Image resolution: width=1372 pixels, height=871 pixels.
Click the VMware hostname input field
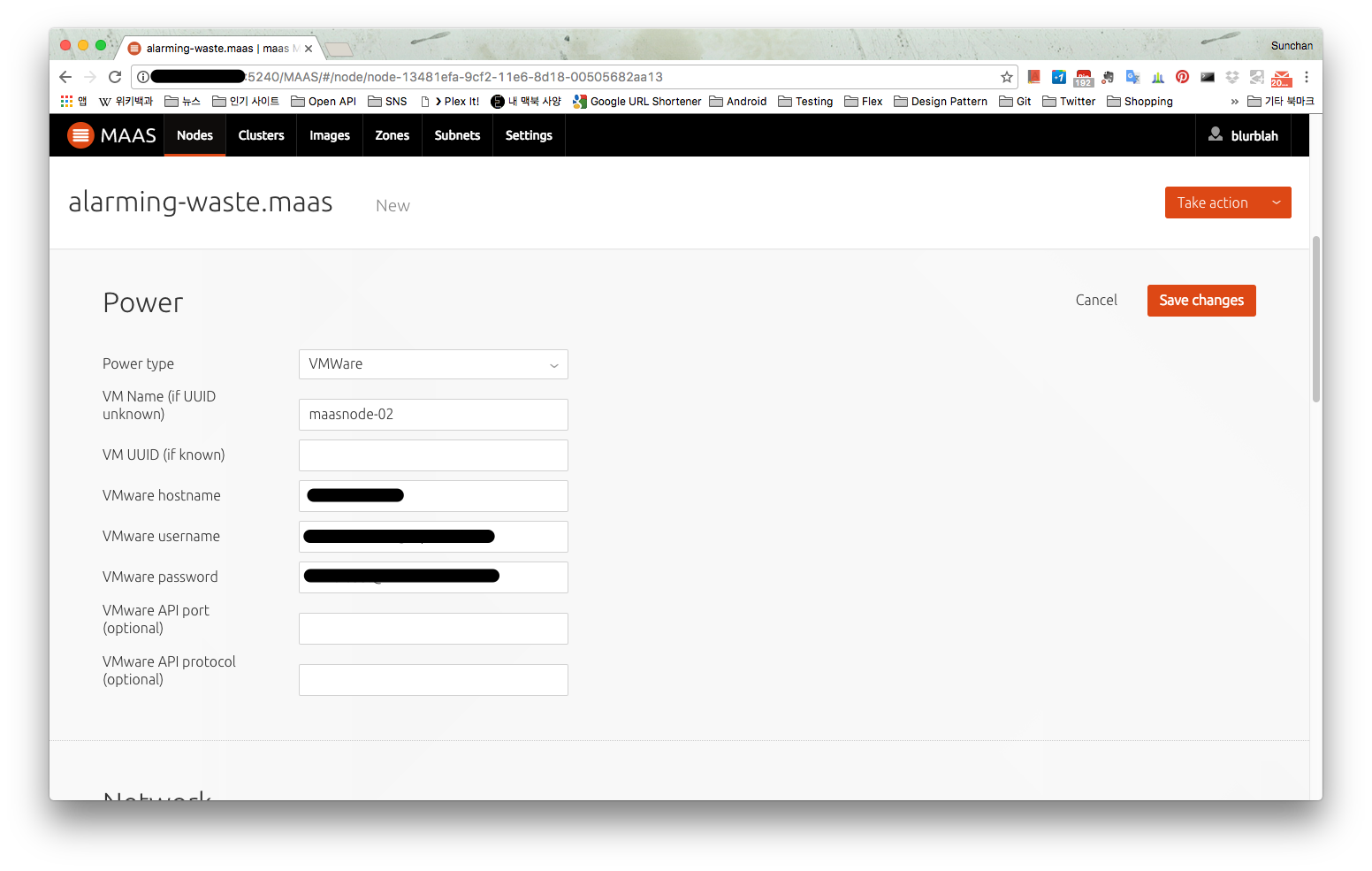pyautogui.click(x=433, y=496)
